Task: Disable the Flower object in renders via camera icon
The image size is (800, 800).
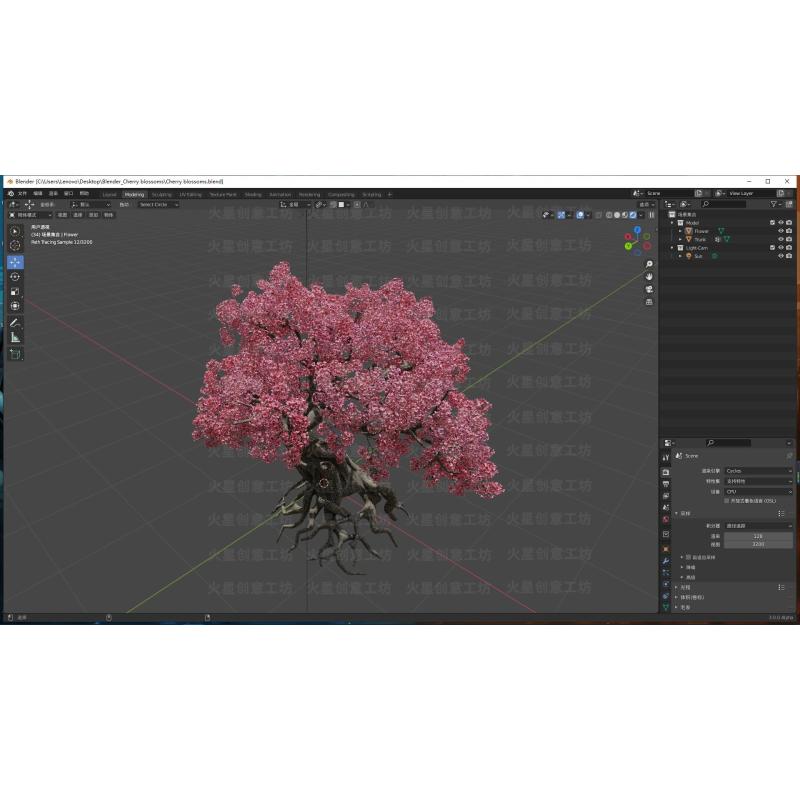Action: (789, 231)
